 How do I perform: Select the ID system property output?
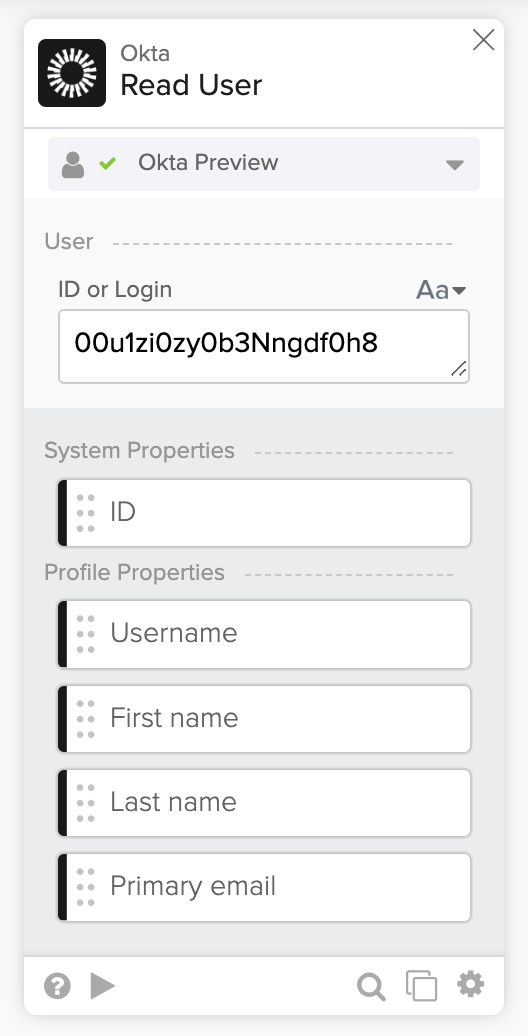264,513
